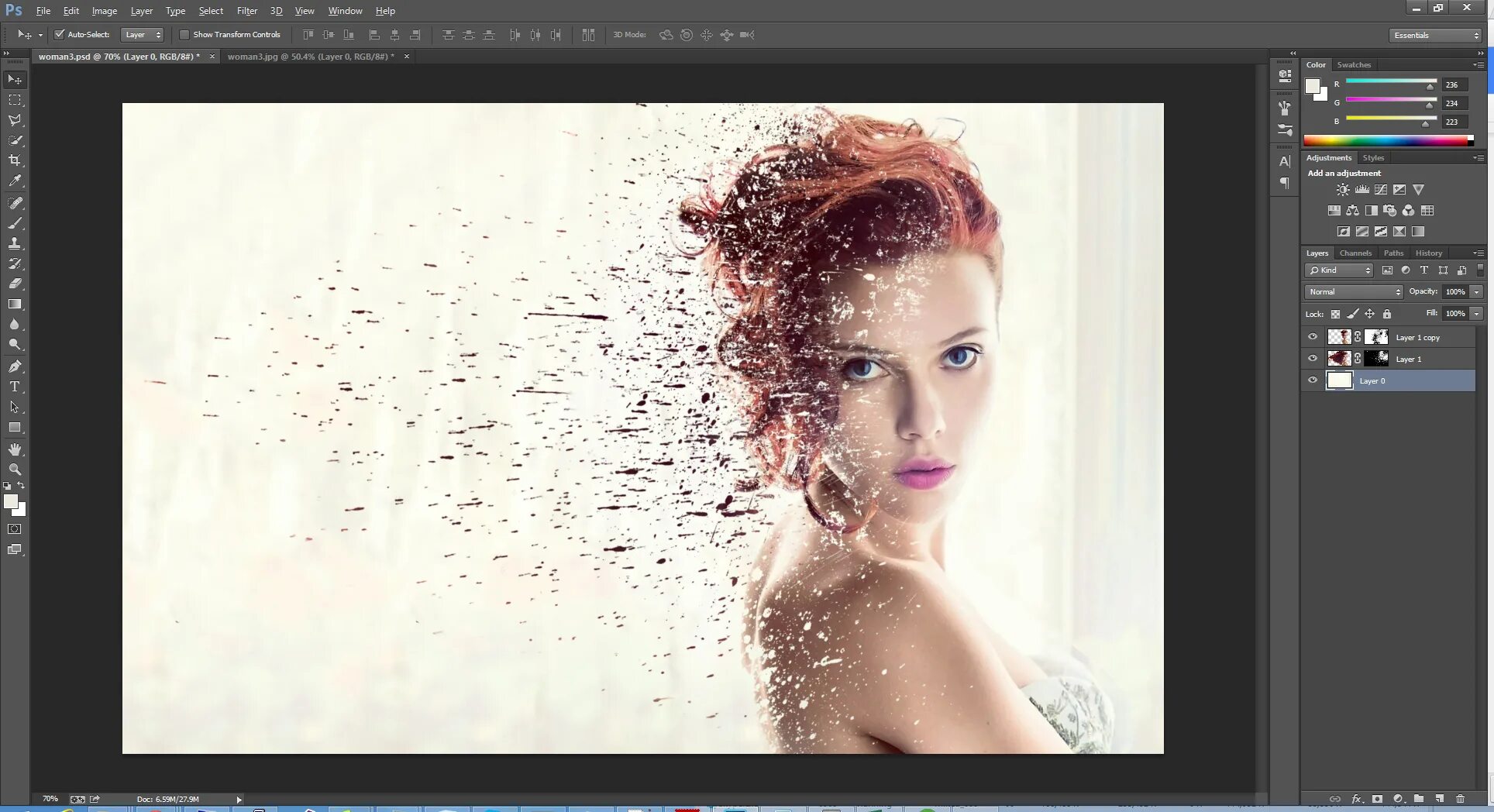Open the Filter menu
Viewport: 1494px width, 812px height.
[x=247, y=11]
